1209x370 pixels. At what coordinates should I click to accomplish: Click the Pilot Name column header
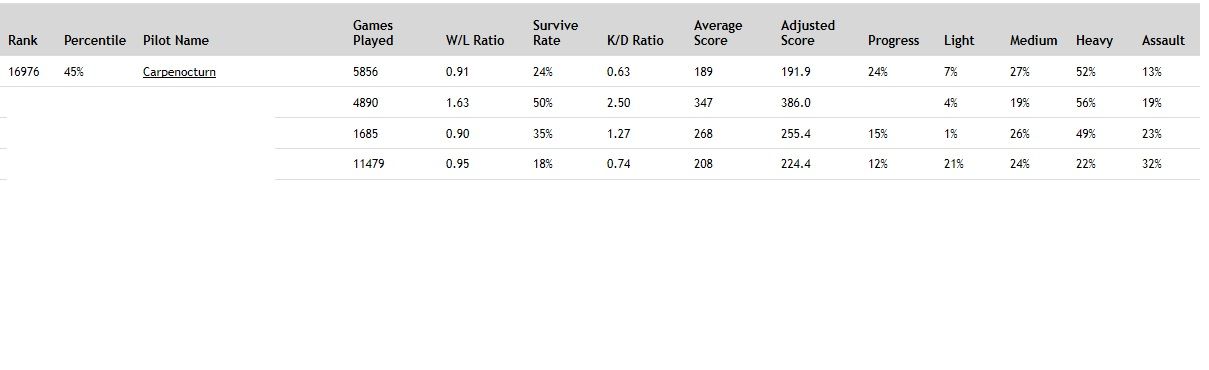pos(176,41)
